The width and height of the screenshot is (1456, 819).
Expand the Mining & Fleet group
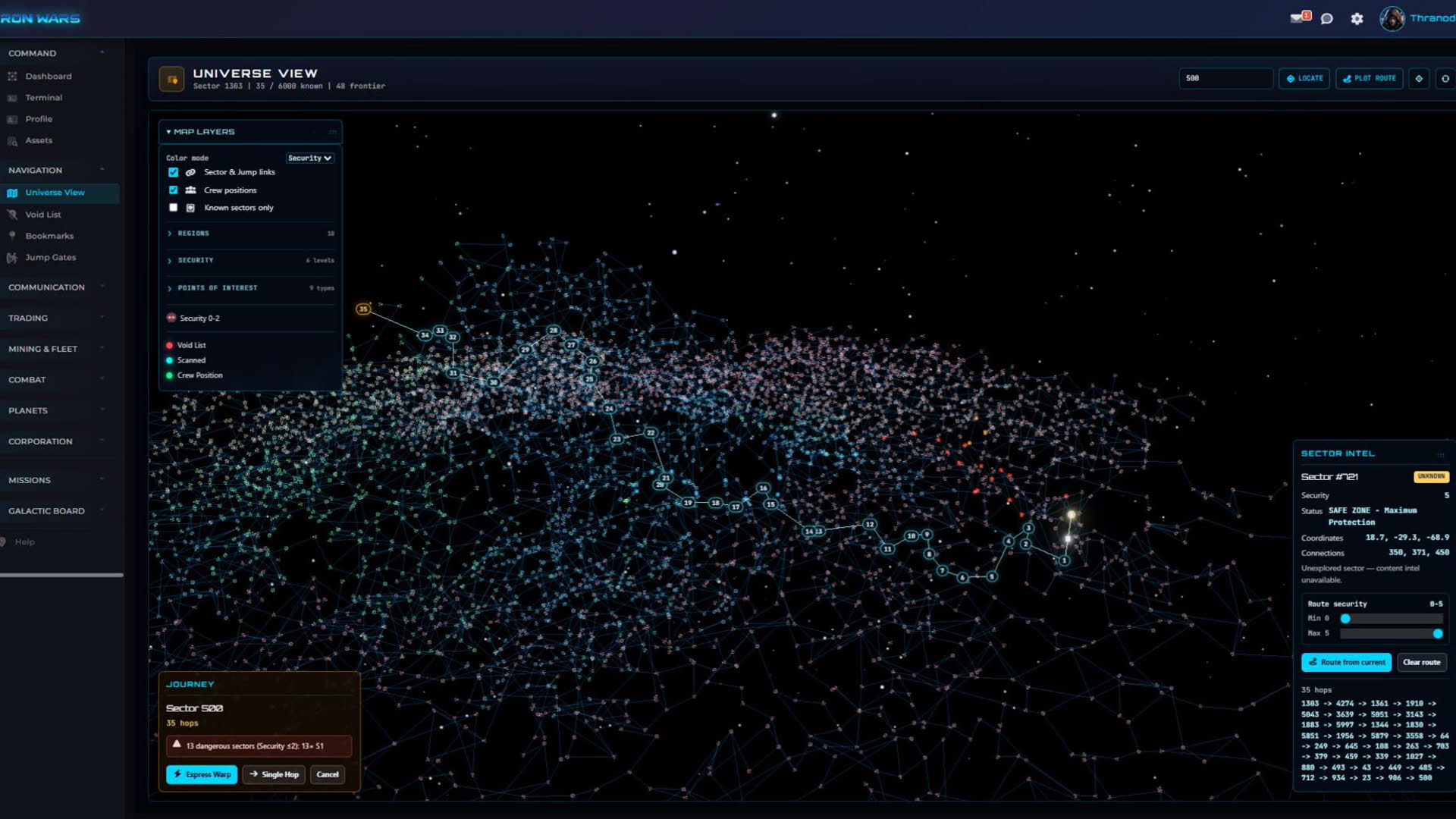[57, 349]
